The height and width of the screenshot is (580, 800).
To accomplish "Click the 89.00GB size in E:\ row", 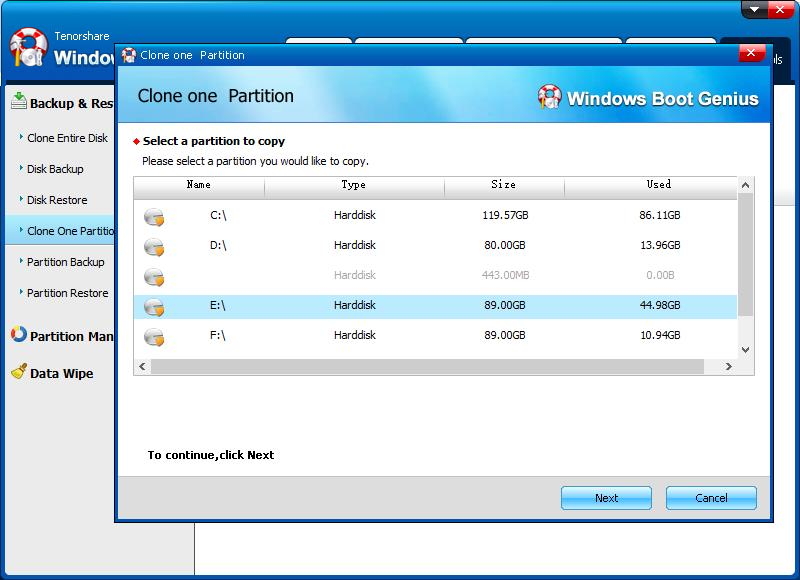I will coord(505,305).
